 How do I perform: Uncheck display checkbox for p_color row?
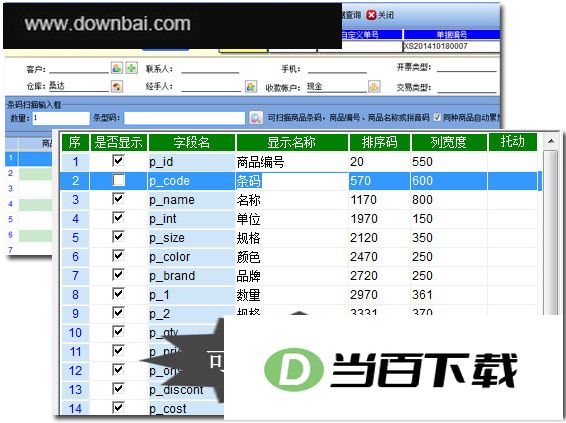(x=118, y=256)
